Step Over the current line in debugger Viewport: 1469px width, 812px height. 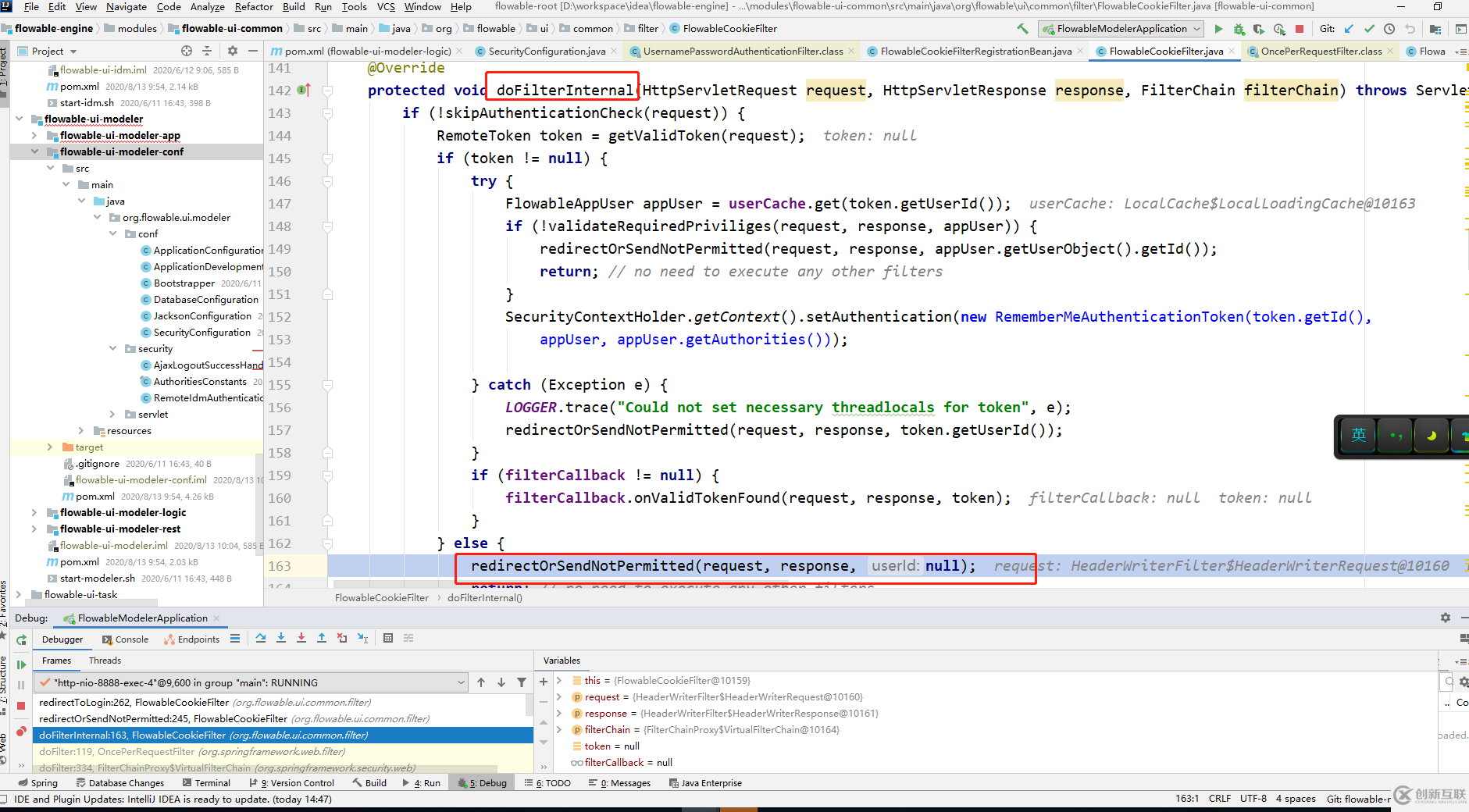coord(261,638)
